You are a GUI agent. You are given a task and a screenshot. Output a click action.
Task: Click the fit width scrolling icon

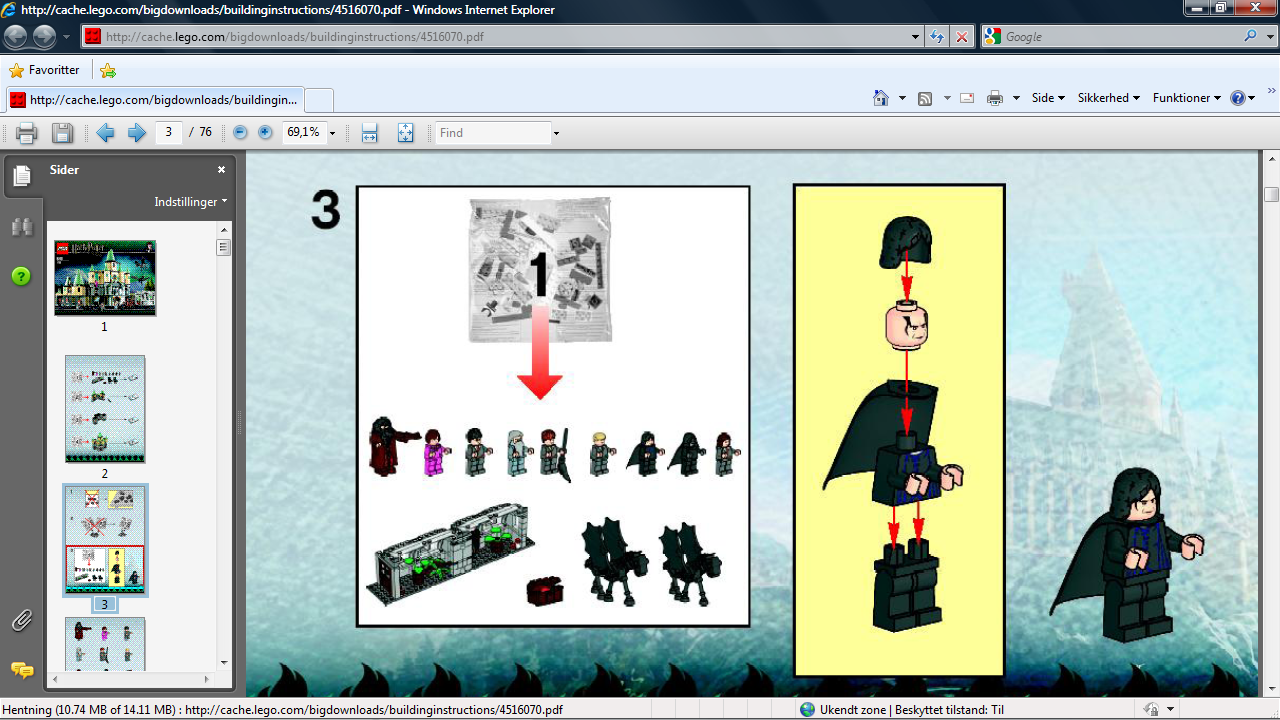pyautogui.click(x=369, y=133)
